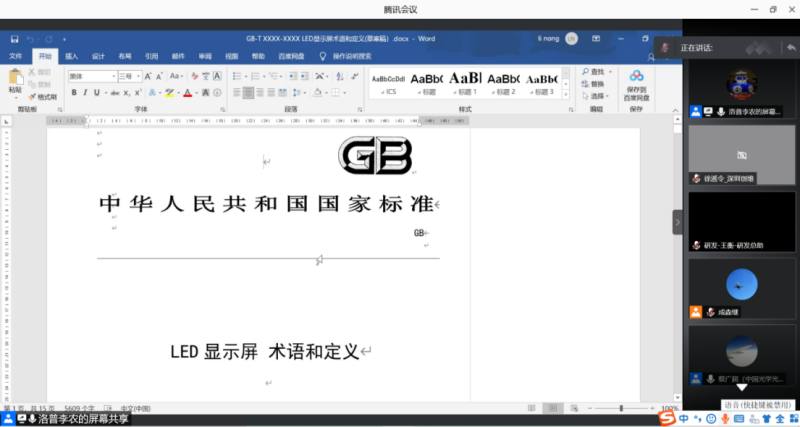Toggle show paragraph marks icon
This screenshot has height=427, width=800.
[354, 76]
